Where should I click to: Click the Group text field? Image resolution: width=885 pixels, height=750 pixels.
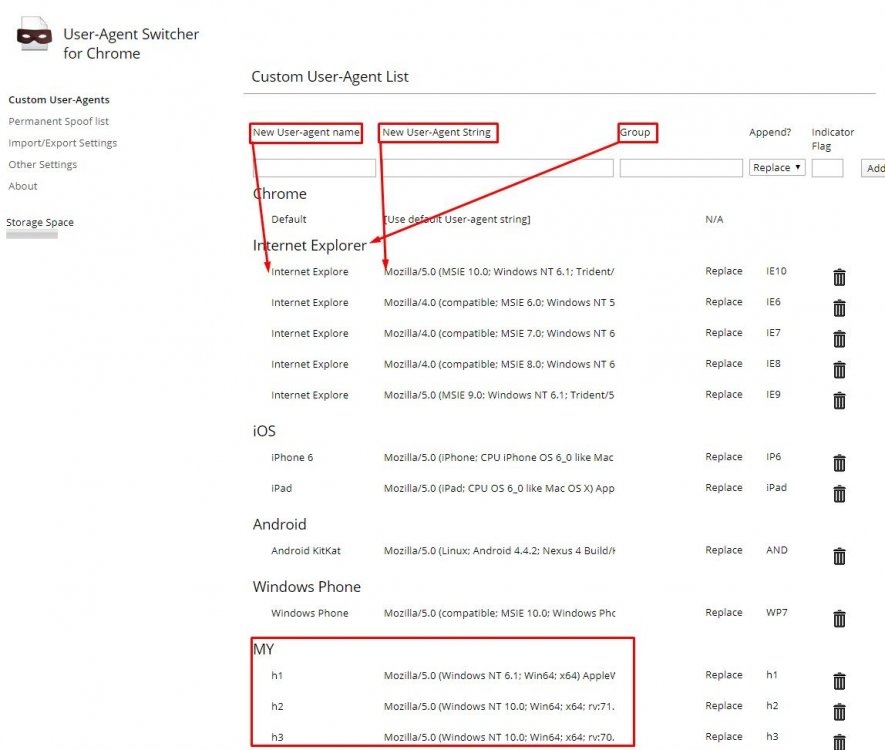[681, 168]
